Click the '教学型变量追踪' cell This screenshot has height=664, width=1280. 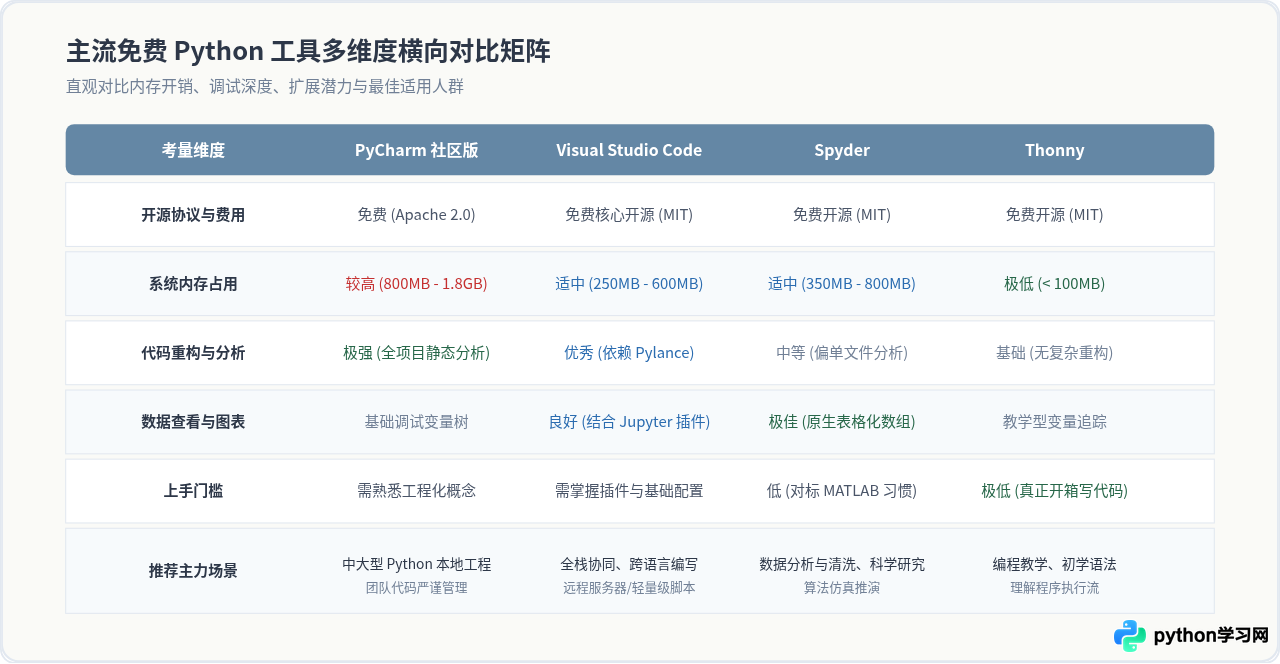pyautogui.click(x=1055, y=422)
